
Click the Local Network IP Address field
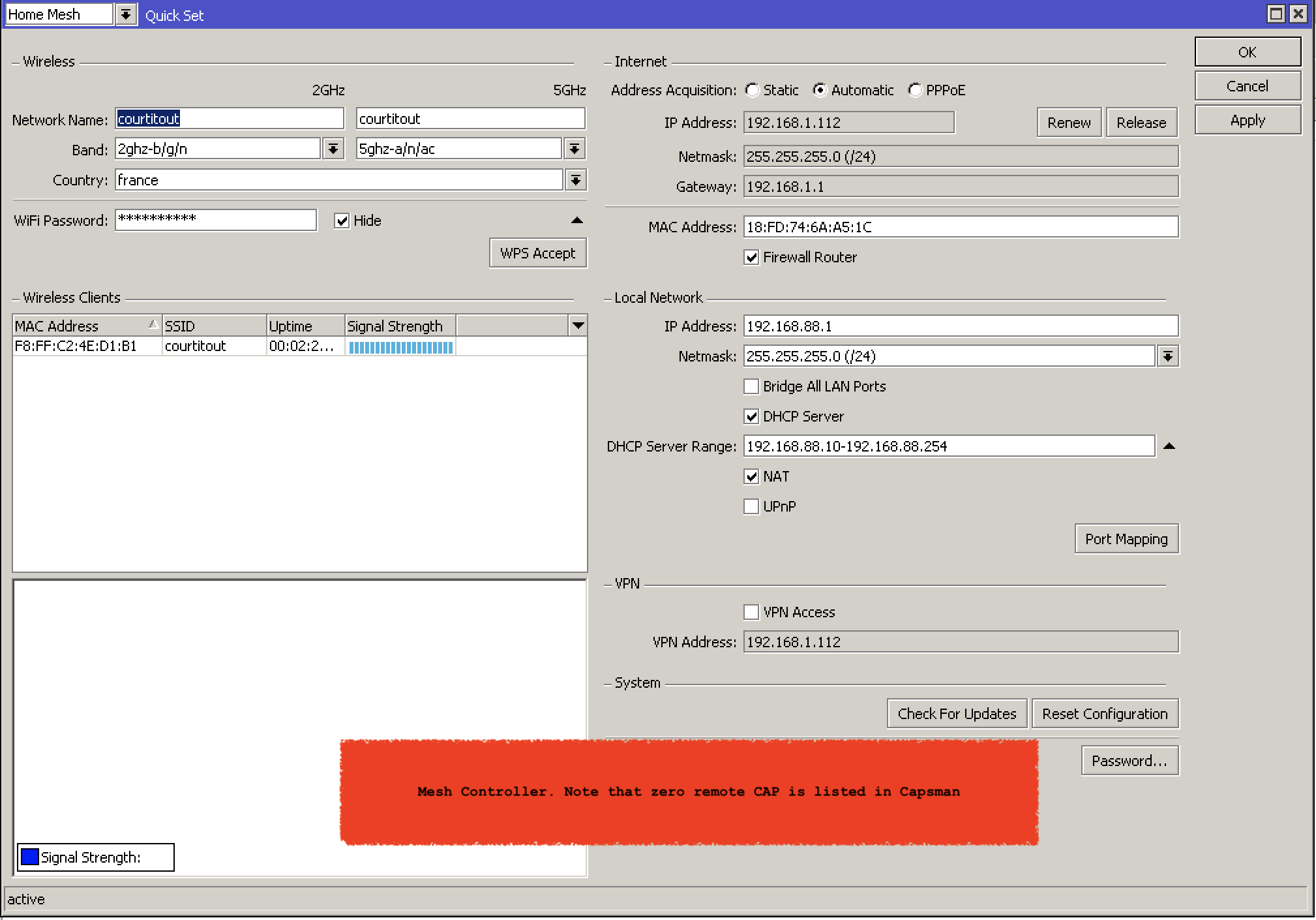[961, 326]
